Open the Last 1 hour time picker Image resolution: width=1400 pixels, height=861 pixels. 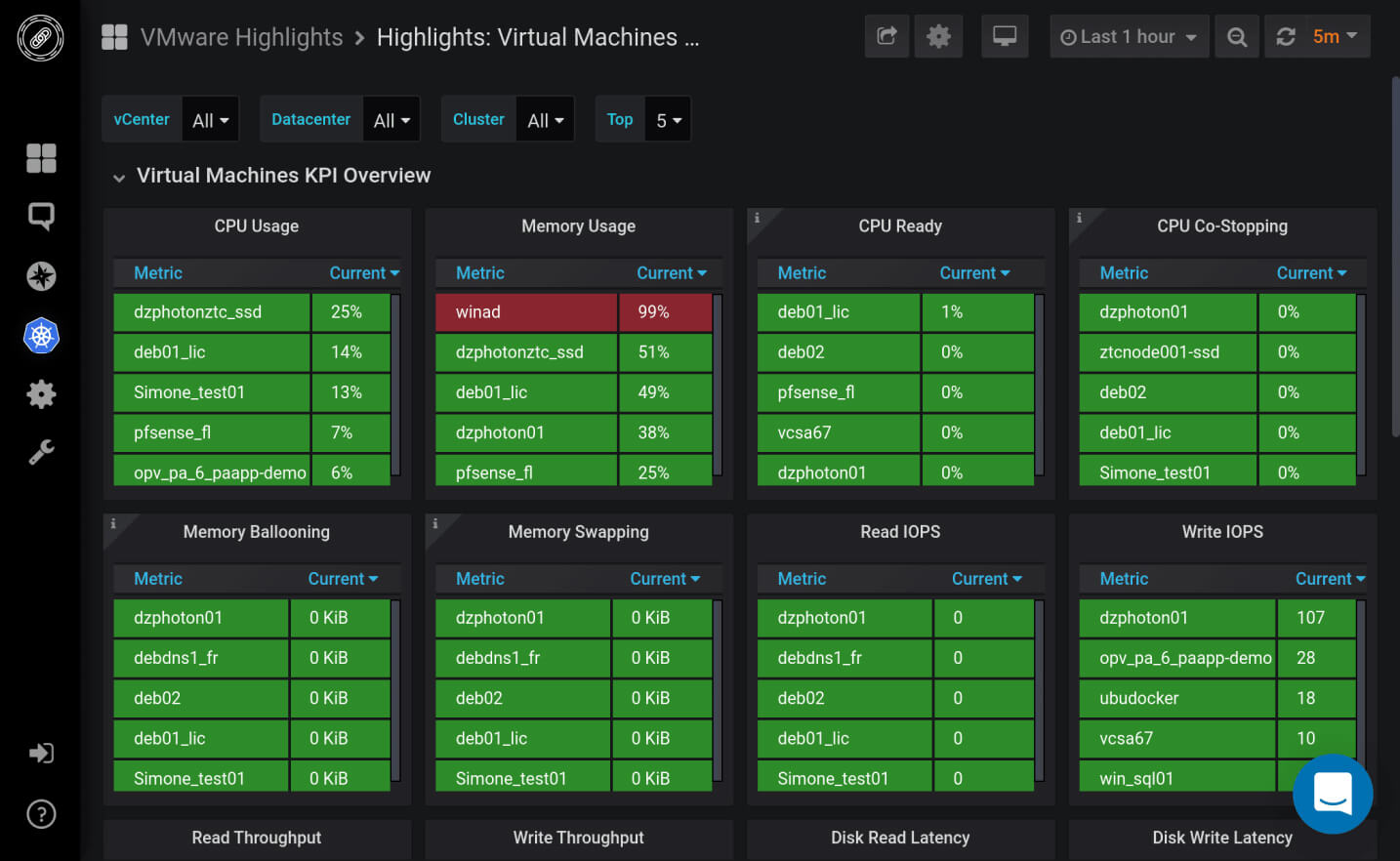click(x=1129, y=36)
